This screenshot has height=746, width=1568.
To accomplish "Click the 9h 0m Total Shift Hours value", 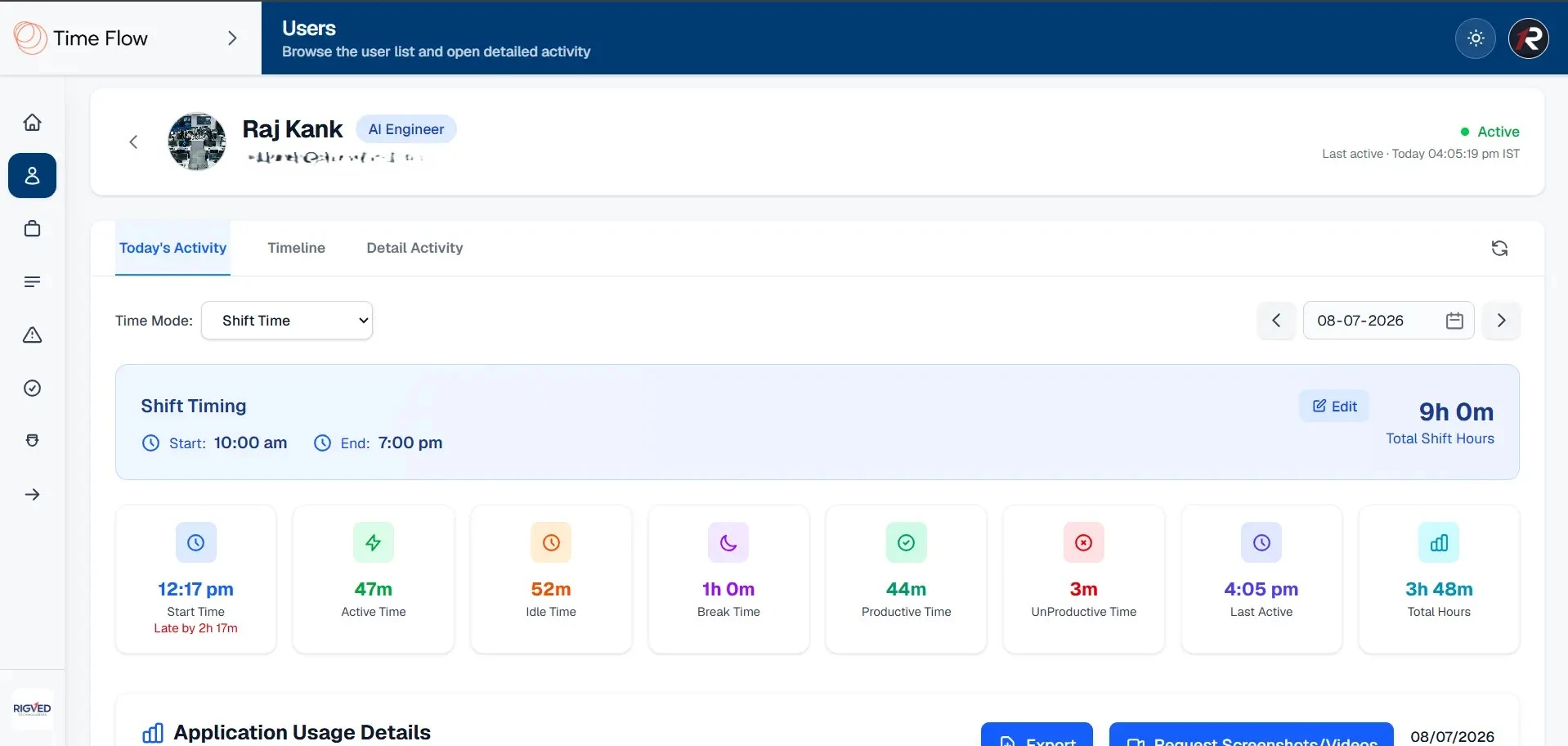I will 1456,411.
